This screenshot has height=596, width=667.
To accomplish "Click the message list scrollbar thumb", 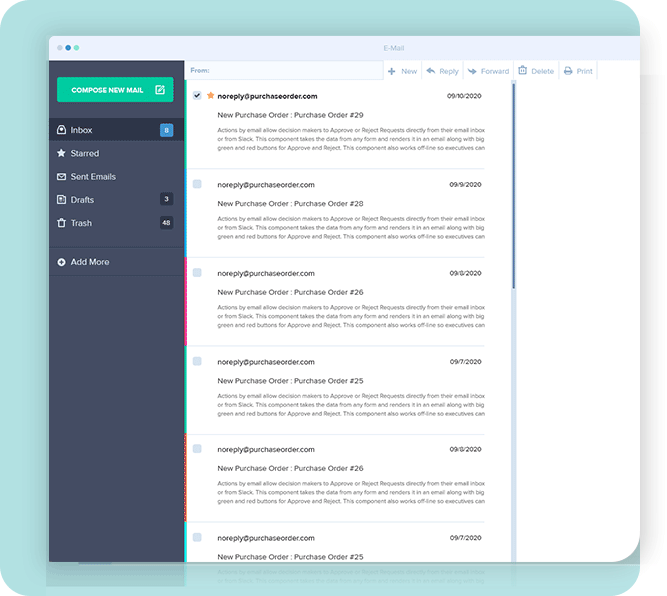I will pyautogui.click(x=513, y=186).
